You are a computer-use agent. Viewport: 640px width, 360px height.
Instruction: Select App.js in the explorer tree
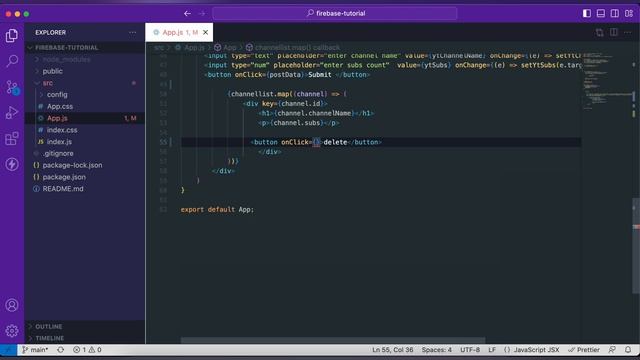click(x=85, y=118)
